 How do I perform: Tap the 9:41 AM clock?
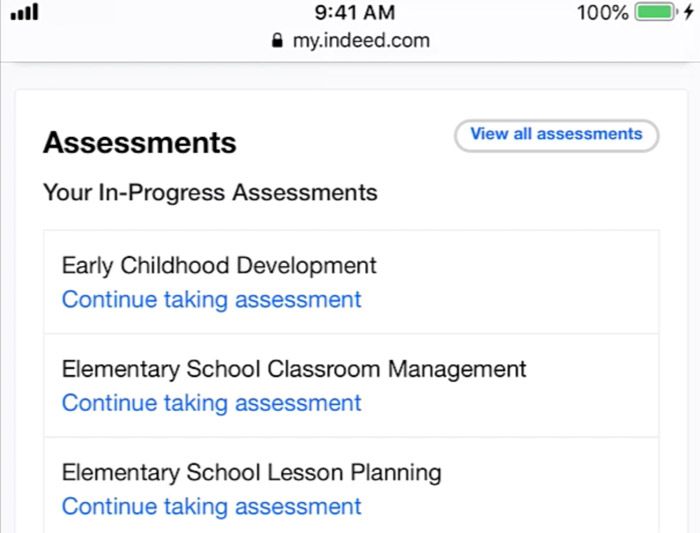(x=355, y=13)
